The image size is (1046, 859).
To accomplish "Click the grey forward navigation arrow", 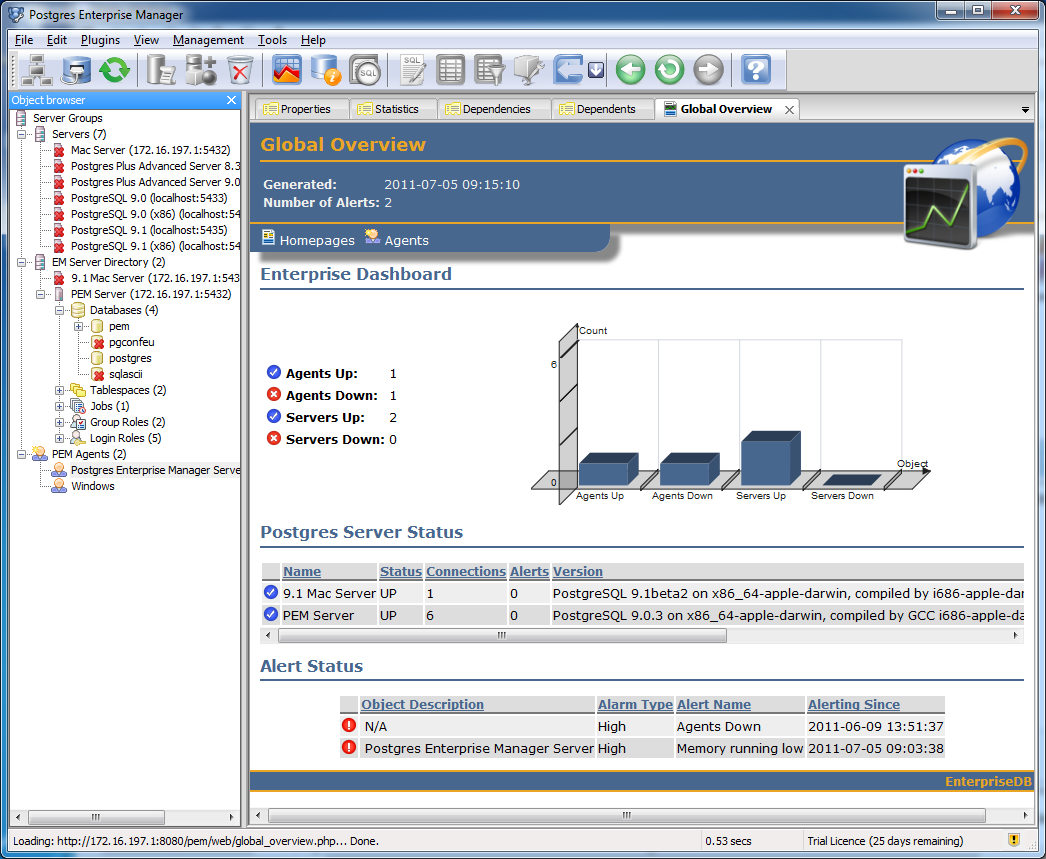I will coord(708,70).
